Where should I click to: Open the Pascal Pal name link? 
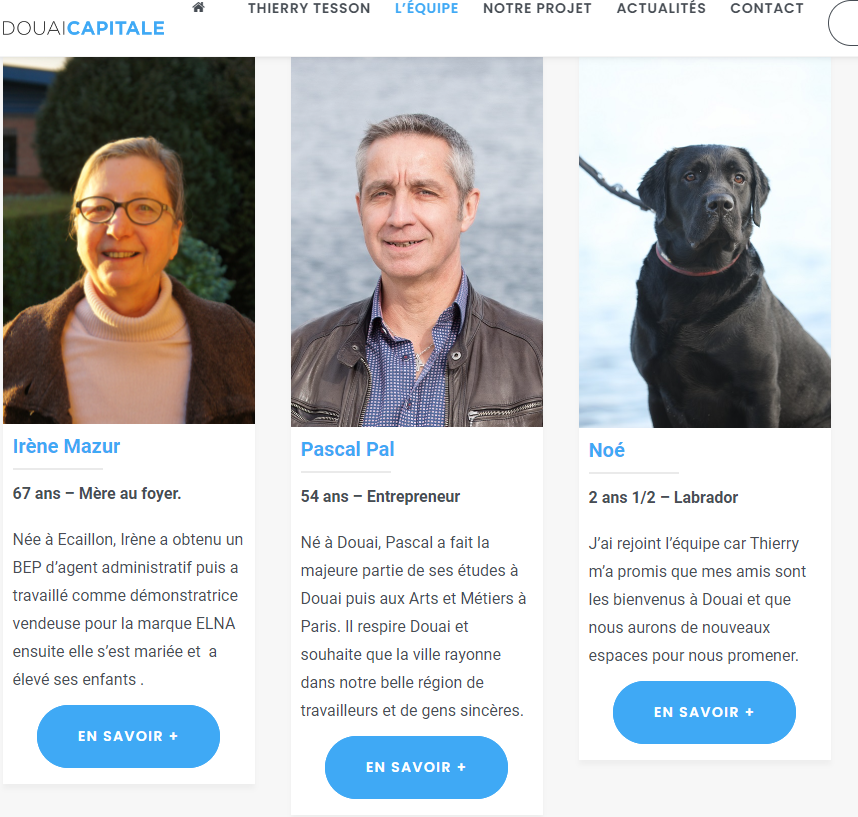[347, 449]
